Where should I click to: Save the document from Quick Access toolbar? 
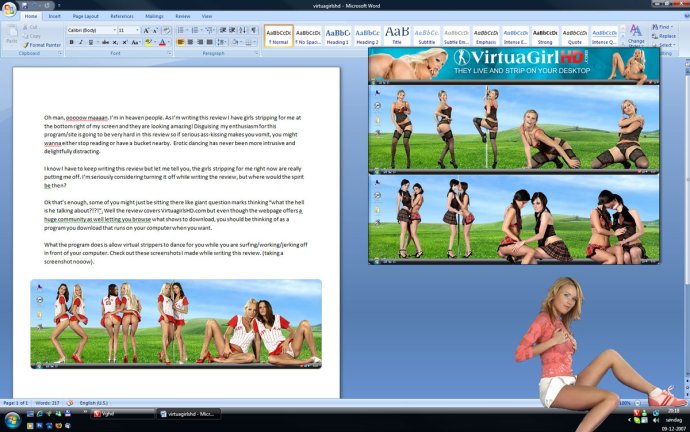(x=25, y=6)
